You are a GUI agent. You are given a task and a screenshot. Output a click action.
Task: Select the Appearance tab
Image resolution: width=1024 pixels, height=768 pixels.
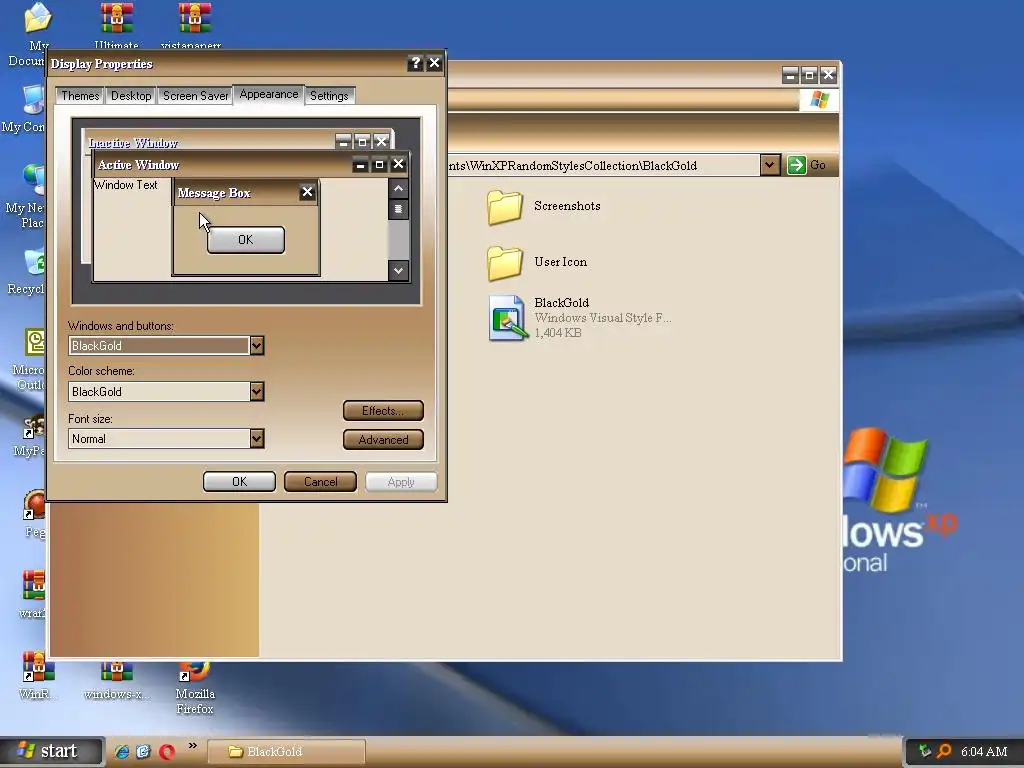[268, 94]
